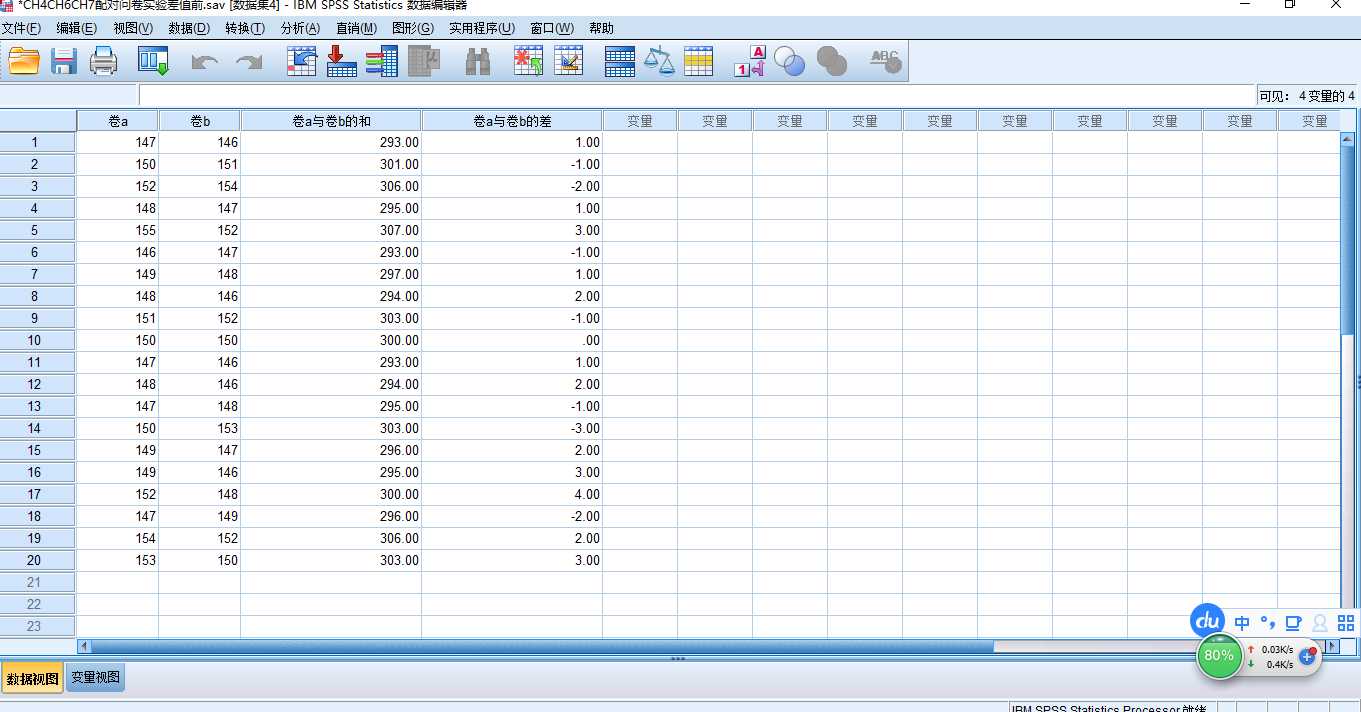Click the Use variable sets icon
This screenshot has height=712, width=1361.
click(789, 62)
